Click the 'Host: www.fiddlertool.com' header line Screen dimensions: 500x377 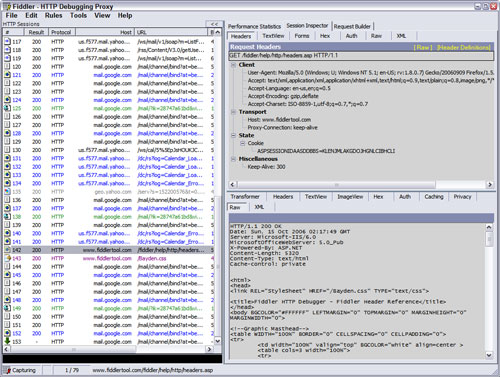point(279,120)
